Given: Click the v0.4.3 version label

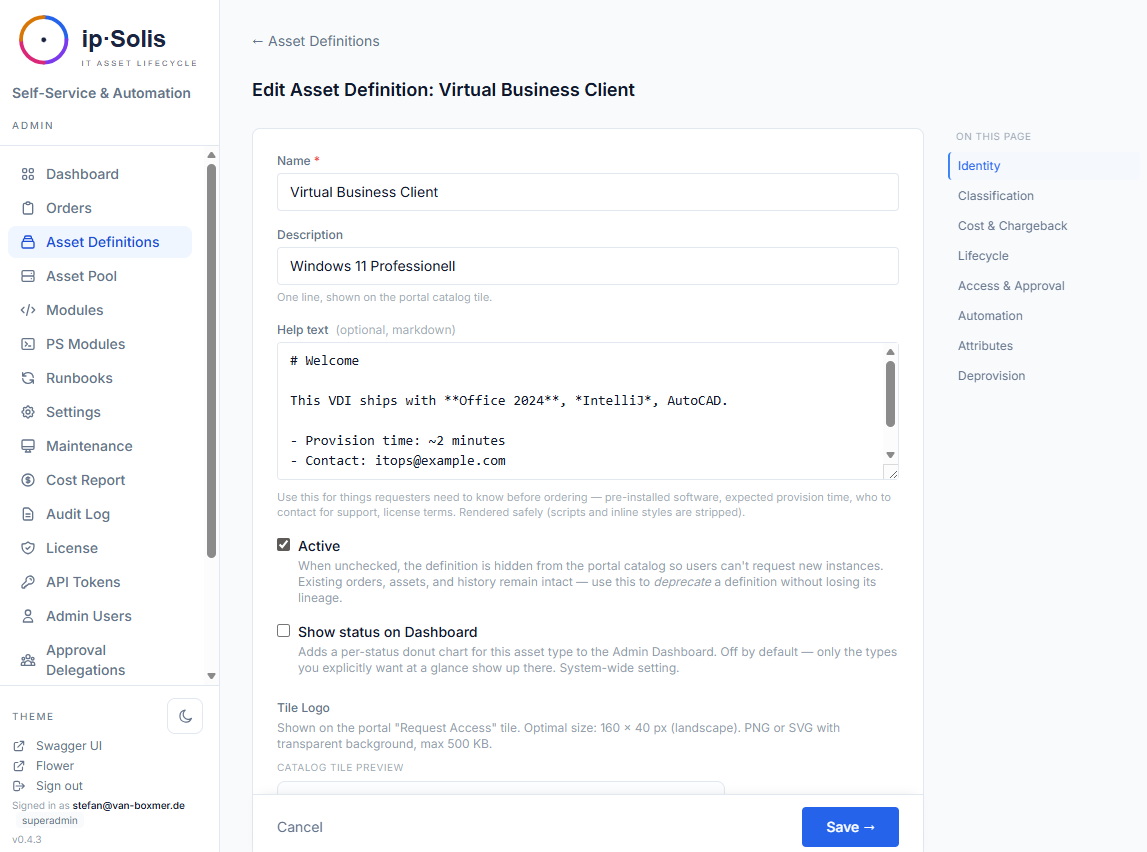Looking at the screenshot, I should click(x=27, y=840).
